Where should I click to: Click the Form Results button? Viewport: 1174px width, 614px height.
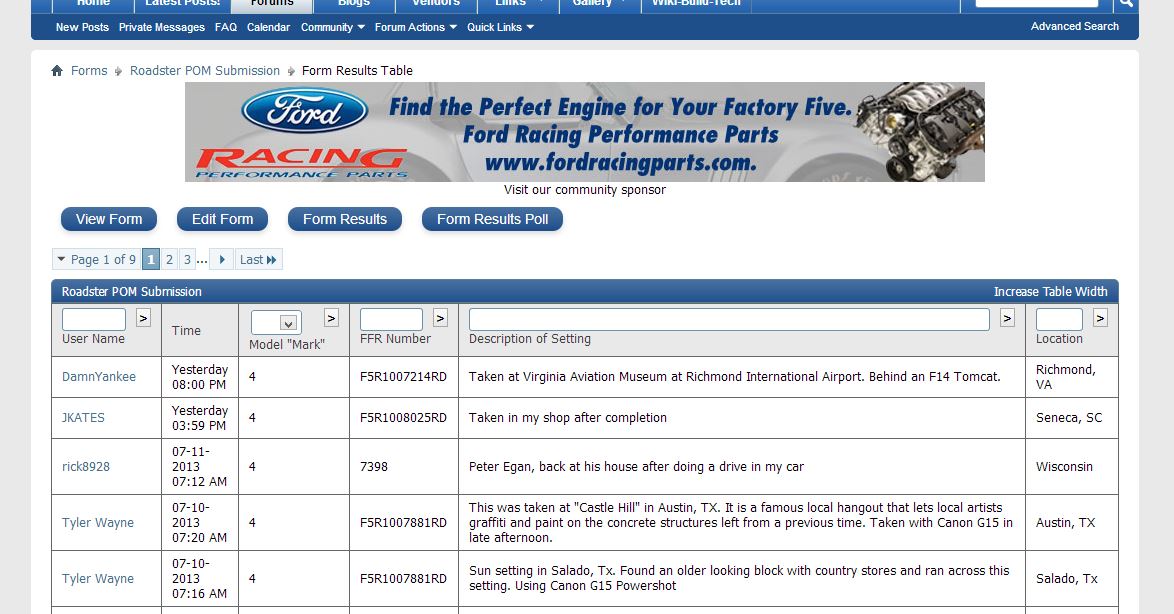pos(344,219)
